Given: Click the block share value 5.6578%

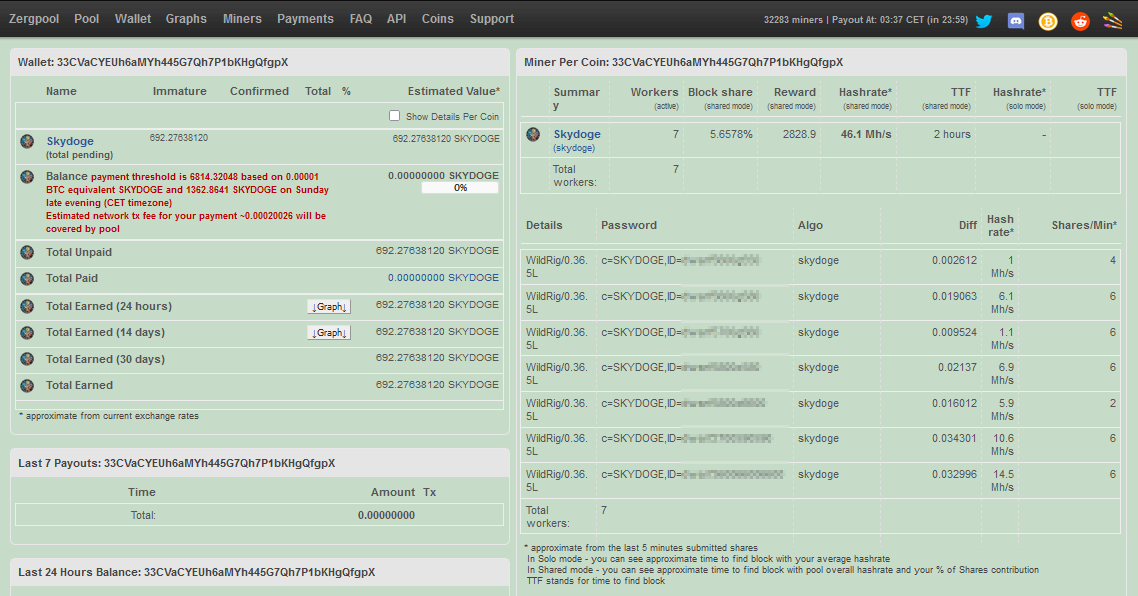Looking at the screenshot, I should coord(731,134).
